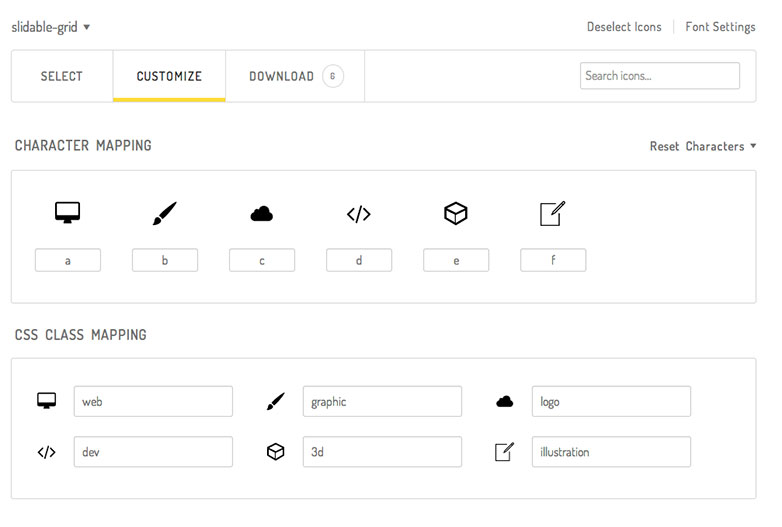
Task: Click the cloud icon in Character Mapping
Action: click(262, 214)
